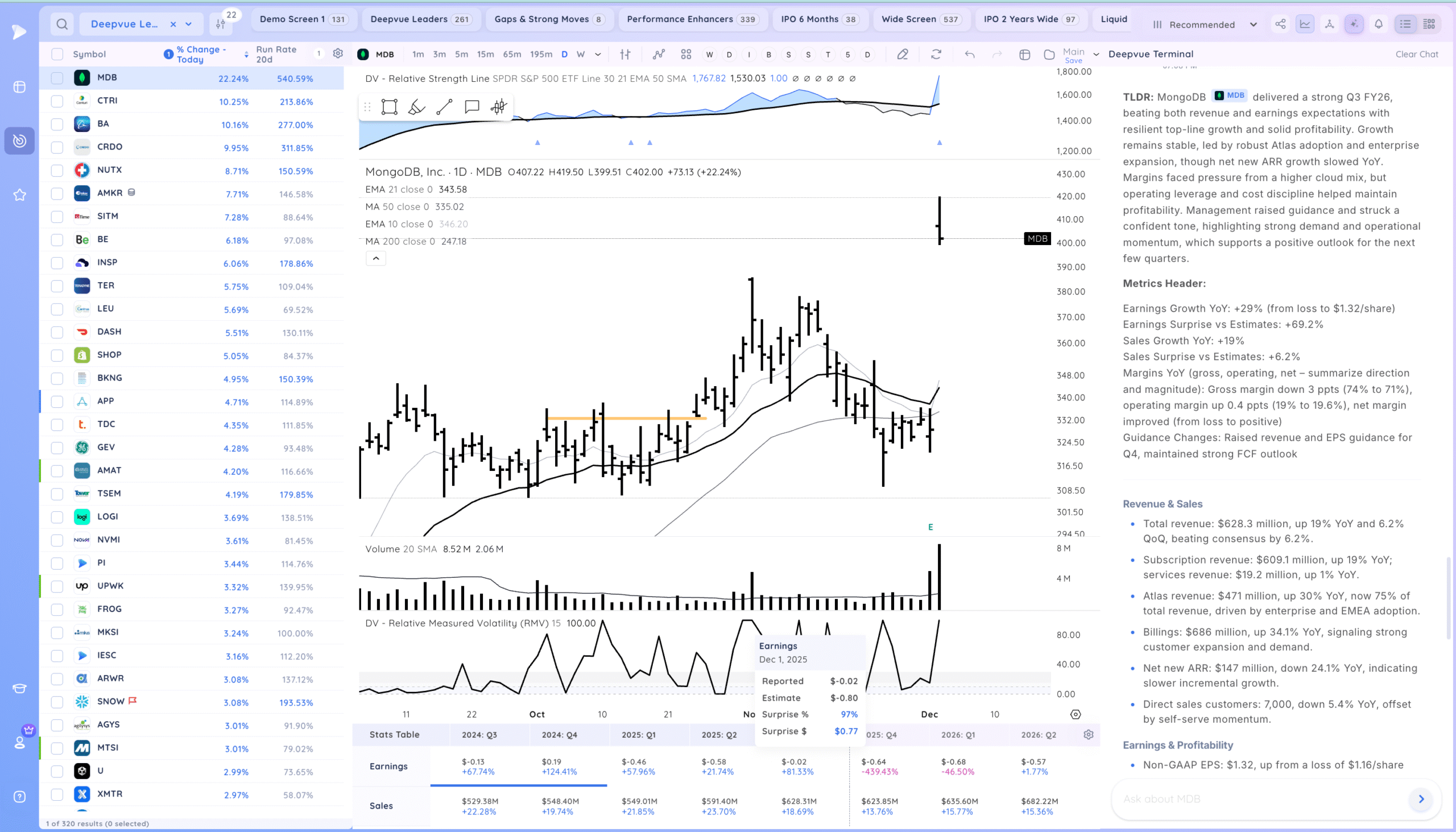Open the alerts bell icon
This screenshot has height=832, width=1456.
(1378, 24)
